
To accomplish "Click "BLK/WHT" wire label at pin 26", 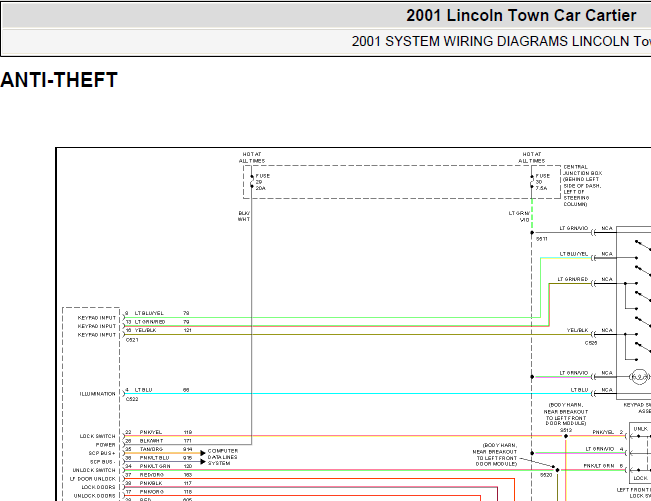I will (x=152, y=441).
